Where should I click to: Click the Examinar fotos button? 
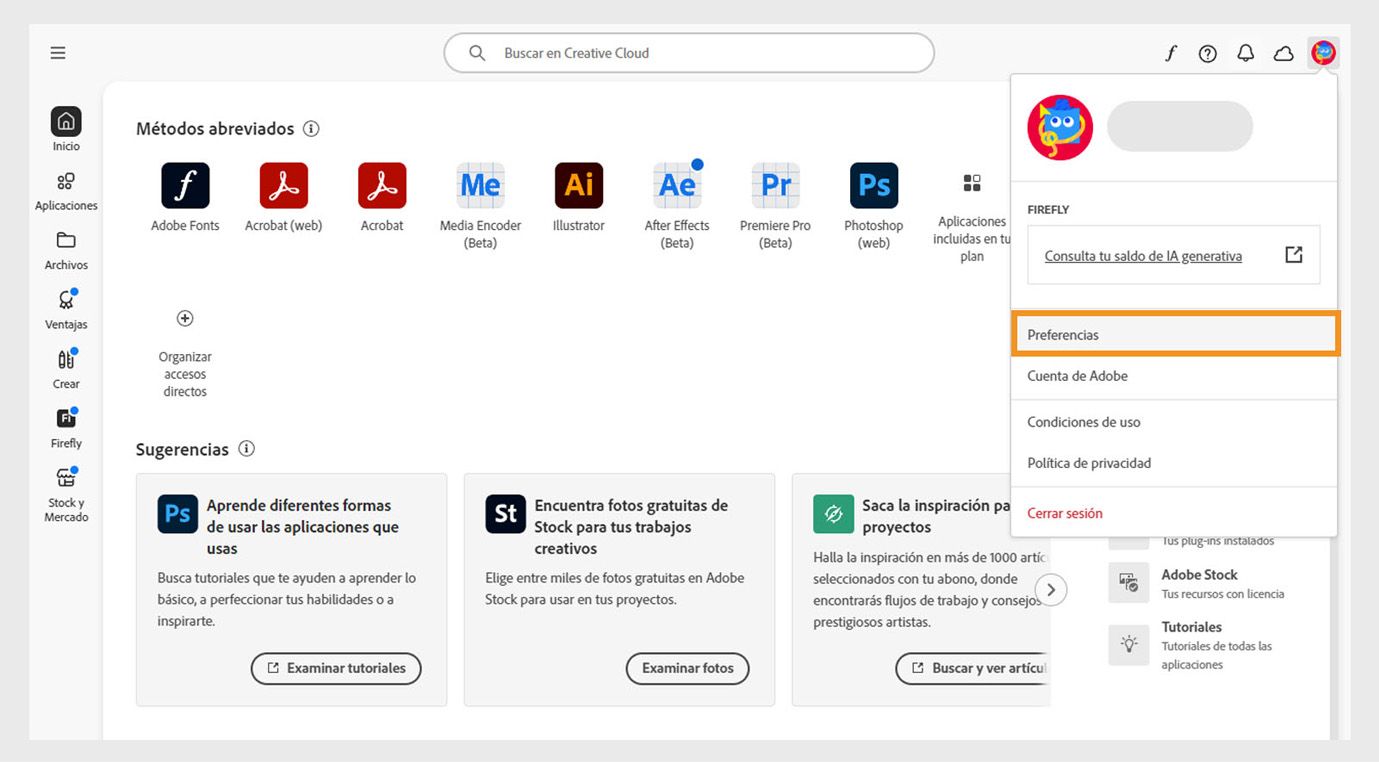[x=688, y=668]
